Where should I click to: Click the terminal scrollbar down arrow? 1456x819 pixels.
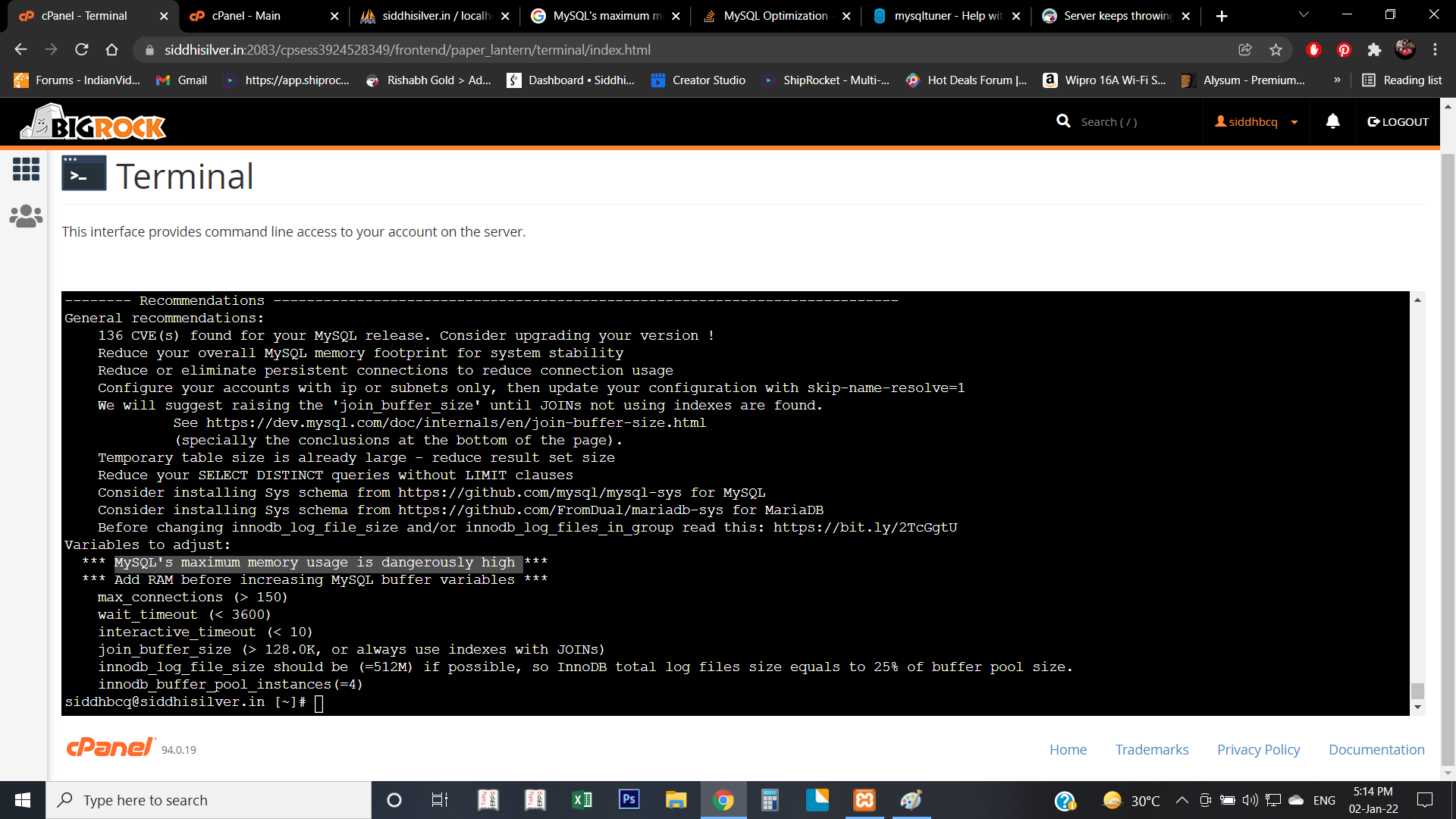pyautogui.click(x=1417, y=708)
